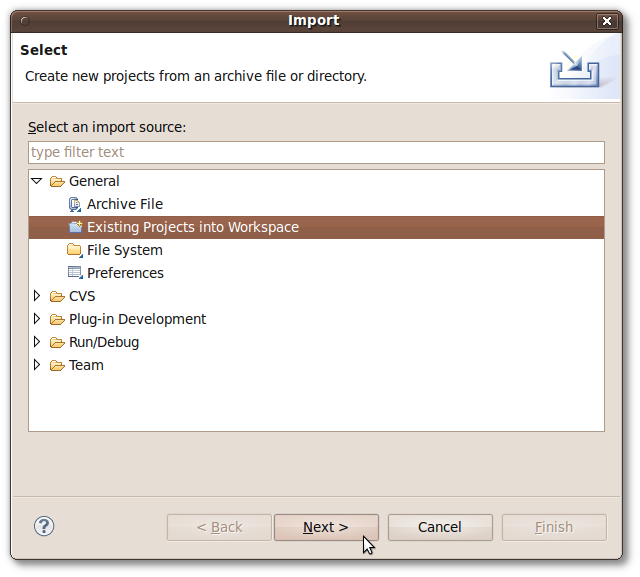Open the help question mark icon
The height and width of the screenshot is (577, 640).
tap(44, 526)
